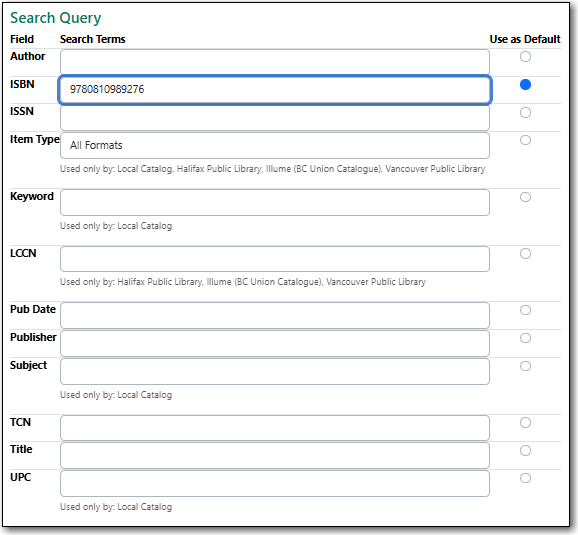Set Title as default search field
This screenshot has height=535, width=578.
(525, 450)
